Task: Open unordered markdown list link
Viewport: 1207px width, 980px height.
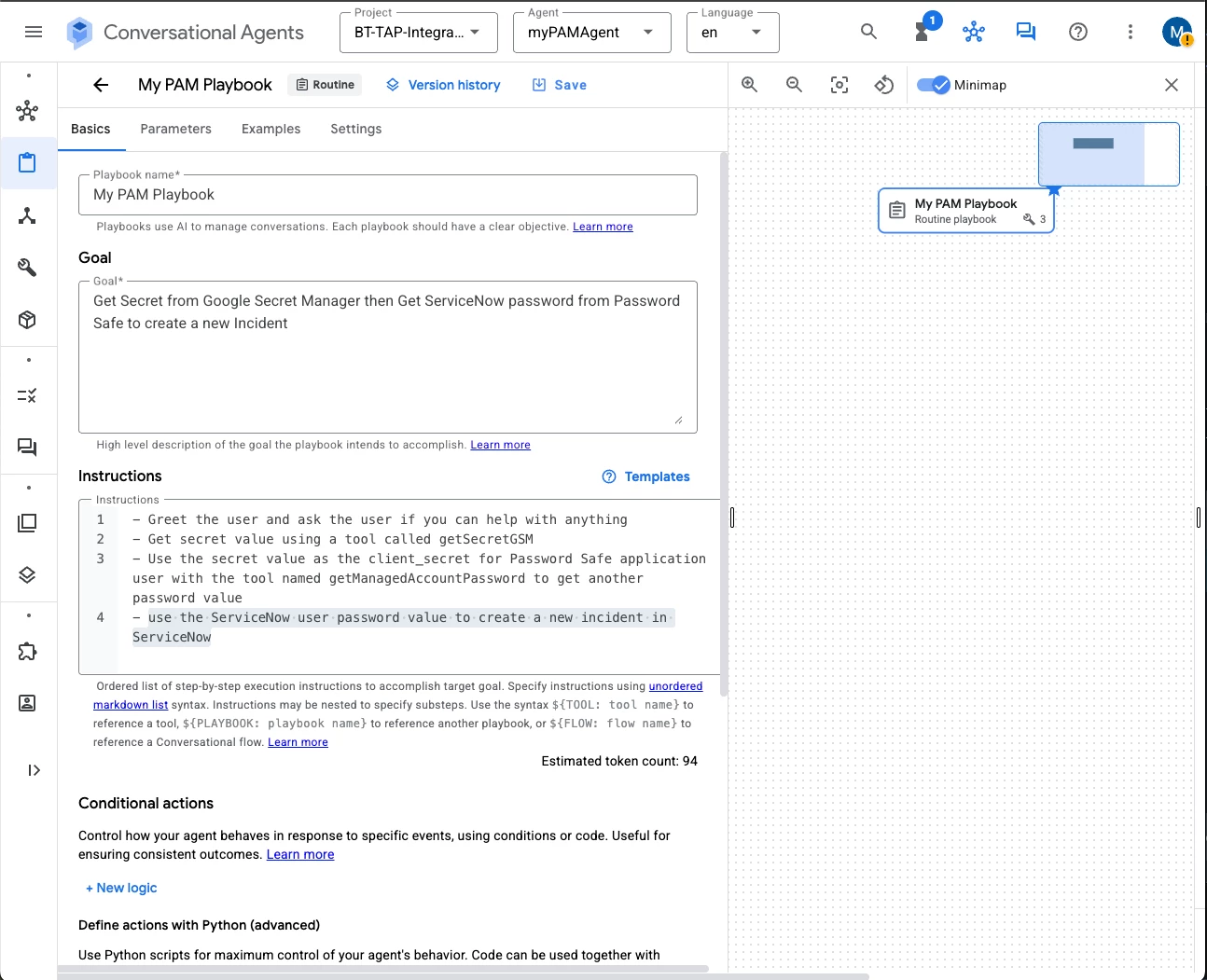Action: tap(675, 686)
